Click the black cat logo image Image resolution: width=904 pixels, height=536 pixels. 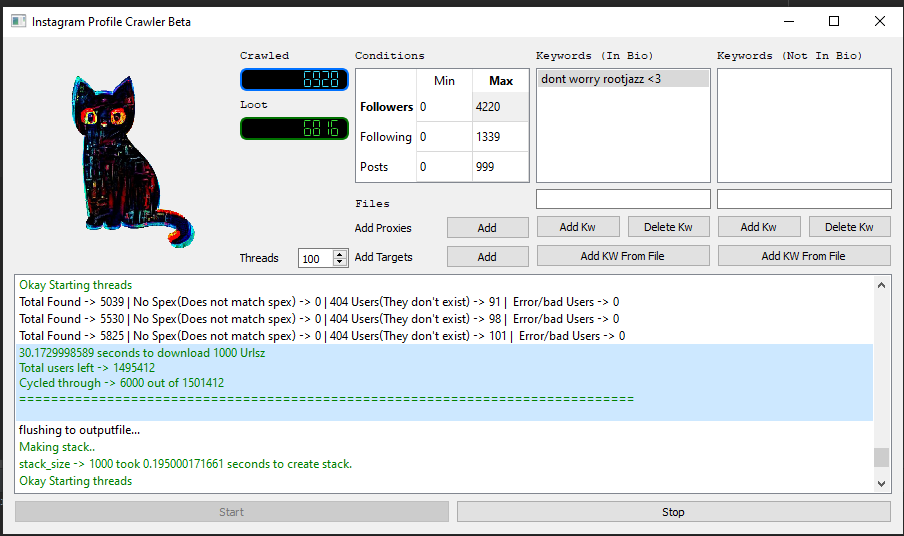131,162
